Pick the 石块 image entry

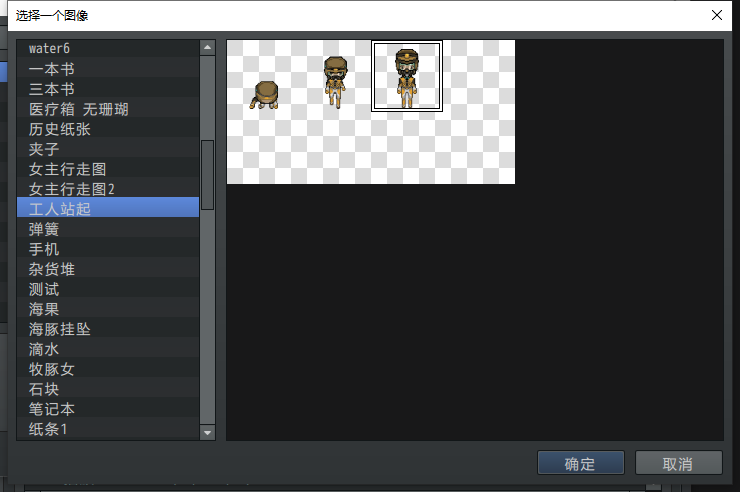(x=108, y=389)
